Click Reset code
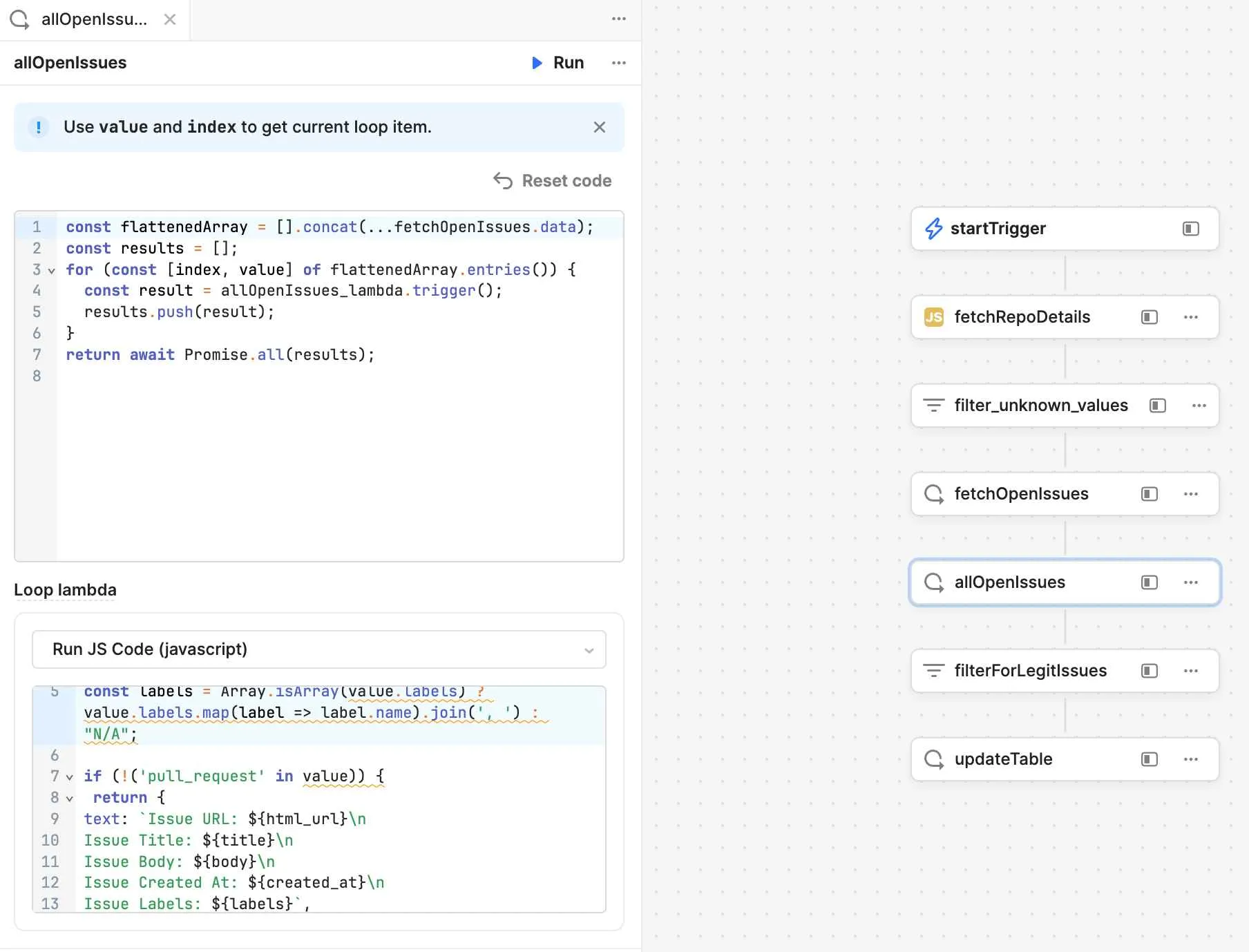 point(552,181)
